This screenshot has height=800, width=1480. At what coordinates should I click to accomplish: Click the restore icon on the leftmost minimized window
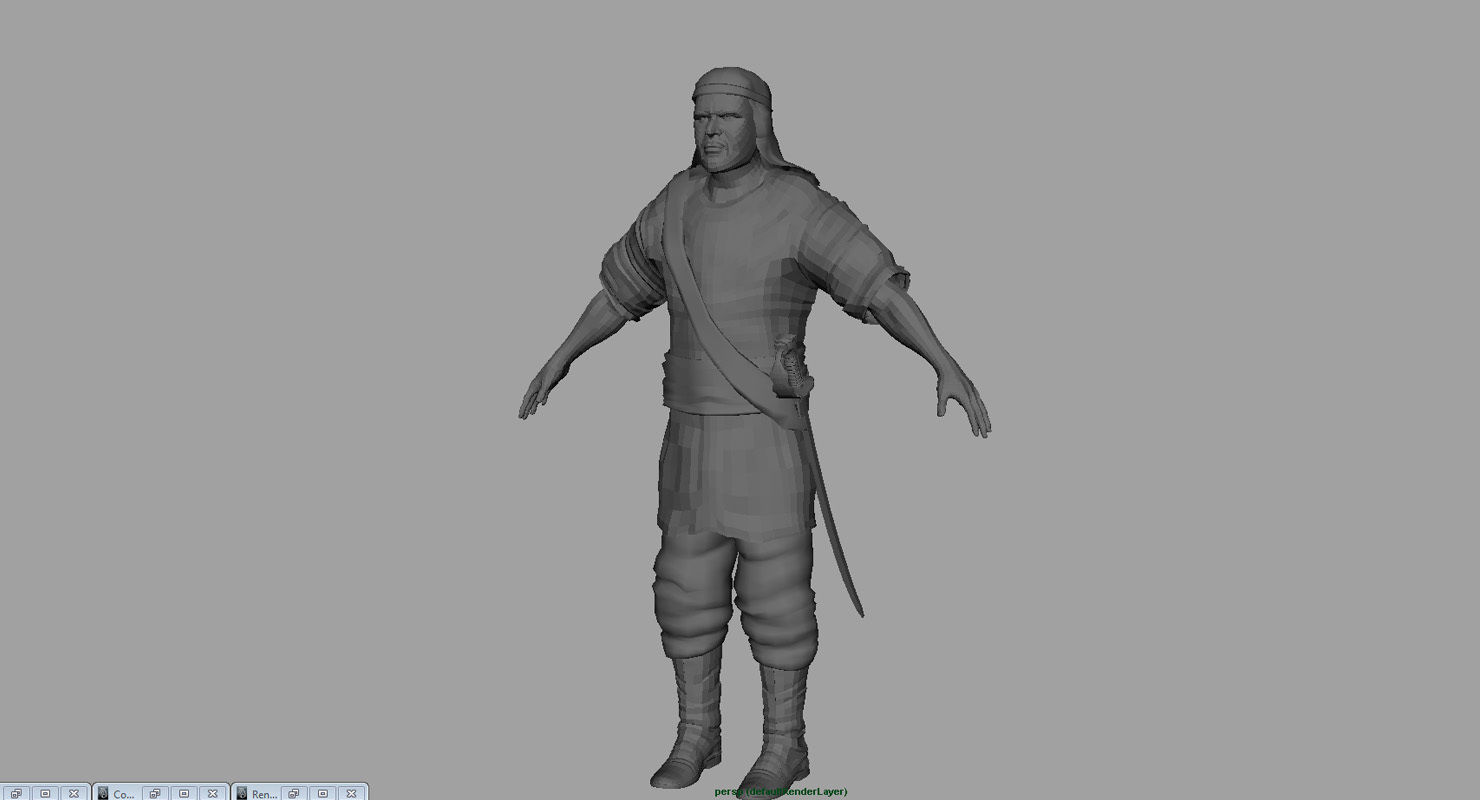pos(16,793)
